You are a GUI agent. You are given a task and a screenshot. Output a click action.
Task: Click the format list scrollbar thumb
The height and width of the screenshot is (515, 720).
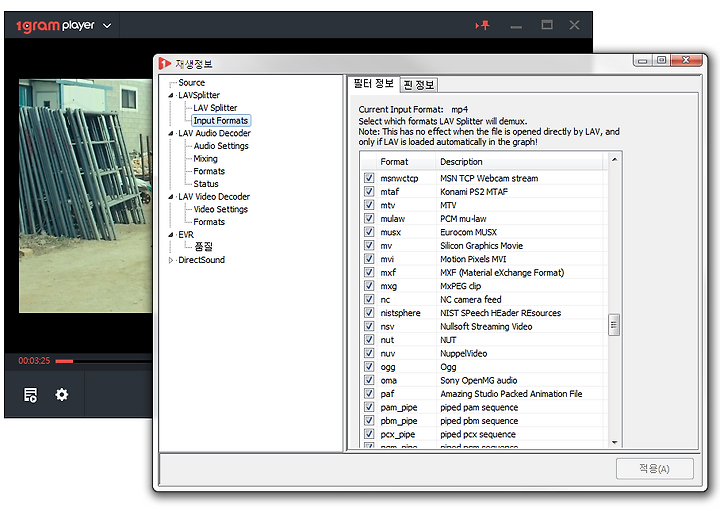[x=614, y=325]
